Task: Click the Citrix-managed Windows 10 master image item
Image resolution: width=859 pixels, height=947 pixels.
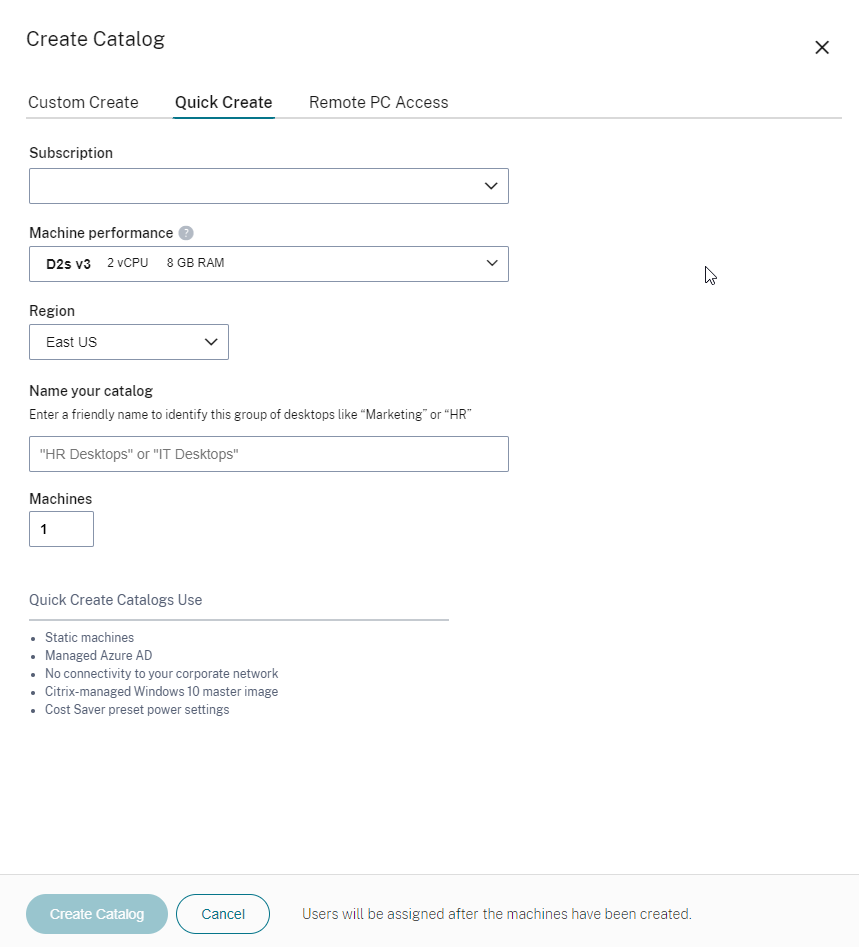Action: (x=161, y=691)
